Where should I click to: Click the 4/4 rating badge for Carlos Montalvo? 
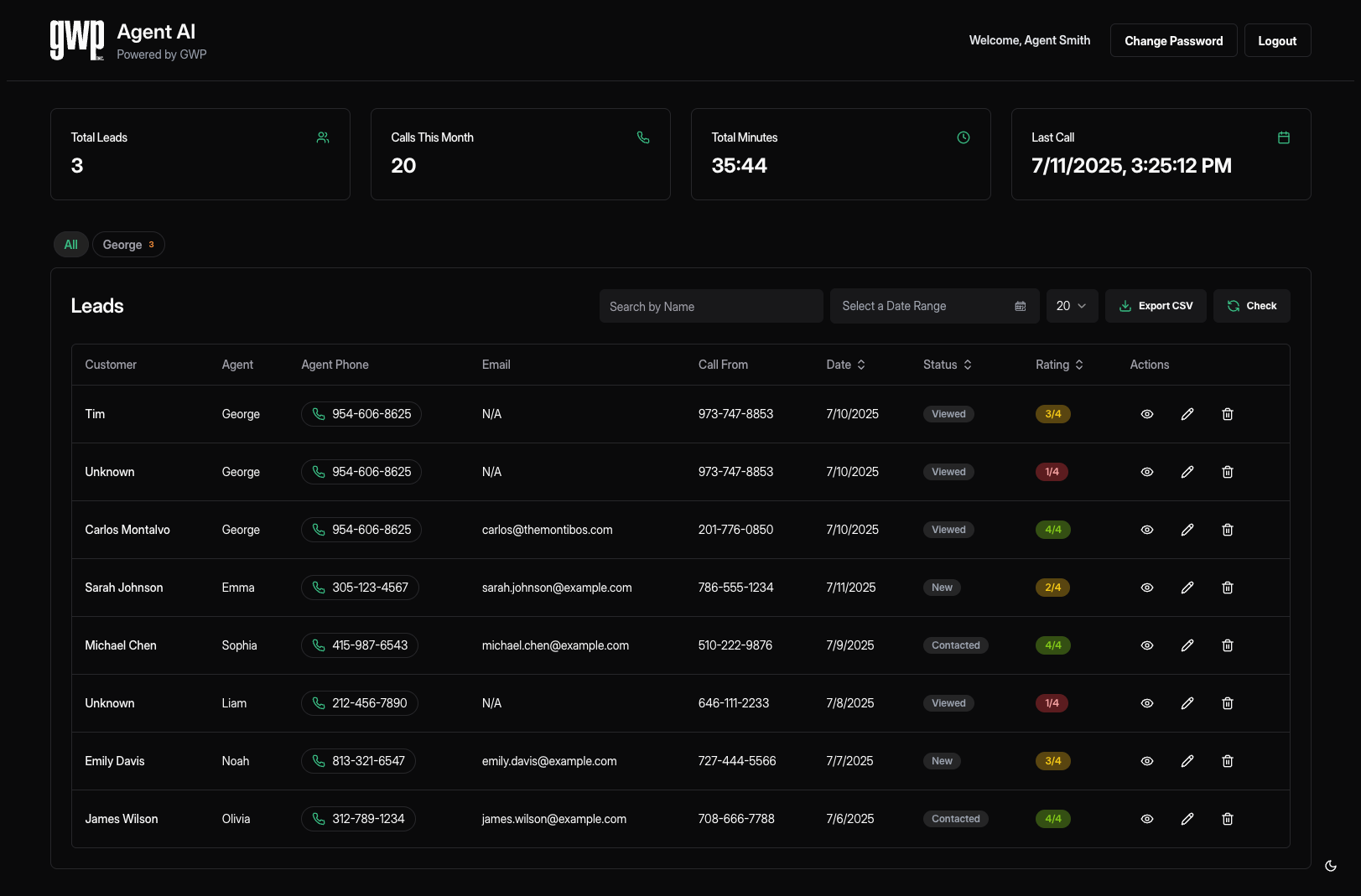point(1052,530)
